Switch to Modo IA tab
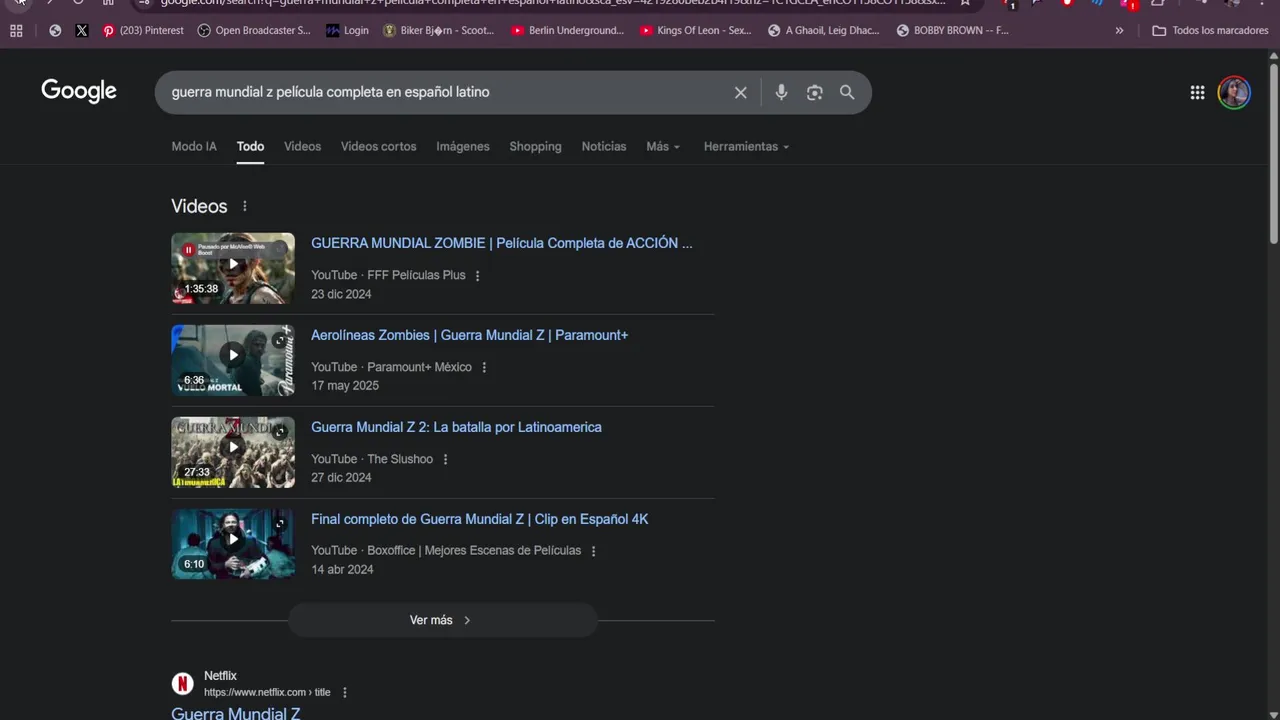1280x720 pixels. (x=194, y=146)
